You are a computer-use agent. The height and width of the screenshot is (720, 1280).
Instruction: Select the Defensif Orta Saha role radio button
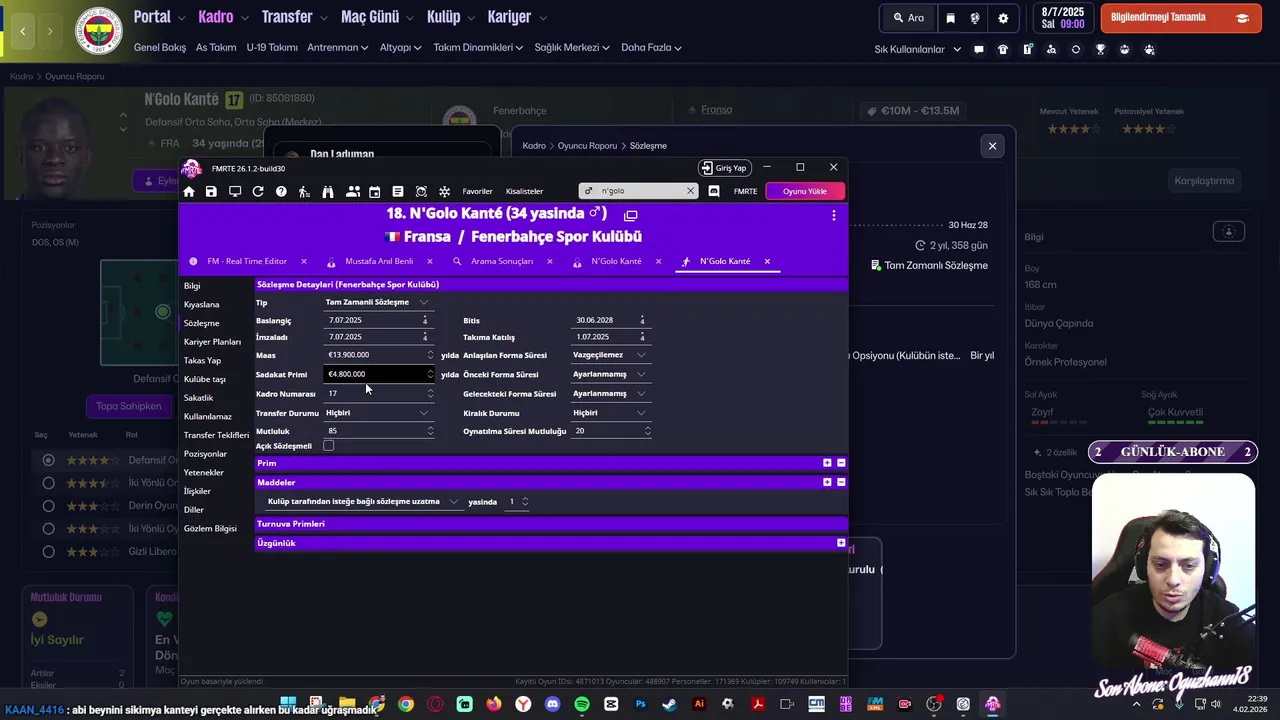tap(48, 460)
